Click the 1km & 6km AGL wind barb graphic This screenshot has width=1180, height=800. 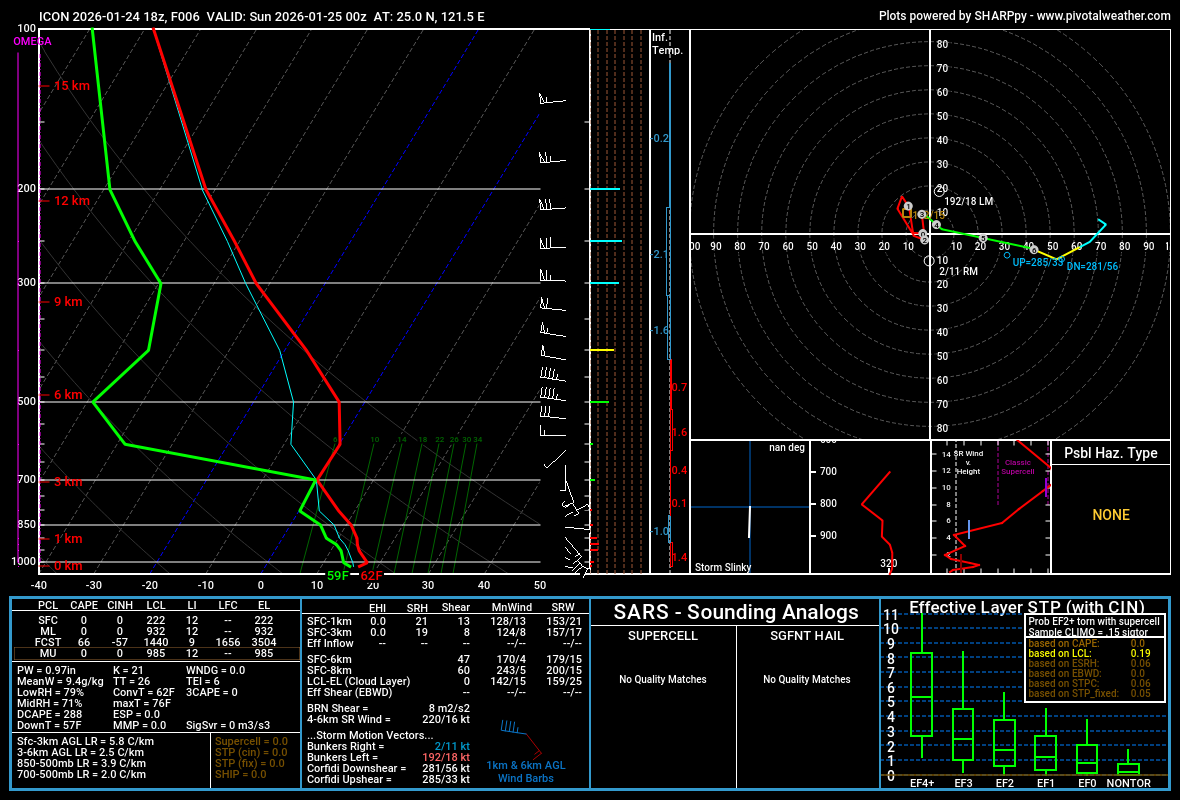click(x=521, y=739)
